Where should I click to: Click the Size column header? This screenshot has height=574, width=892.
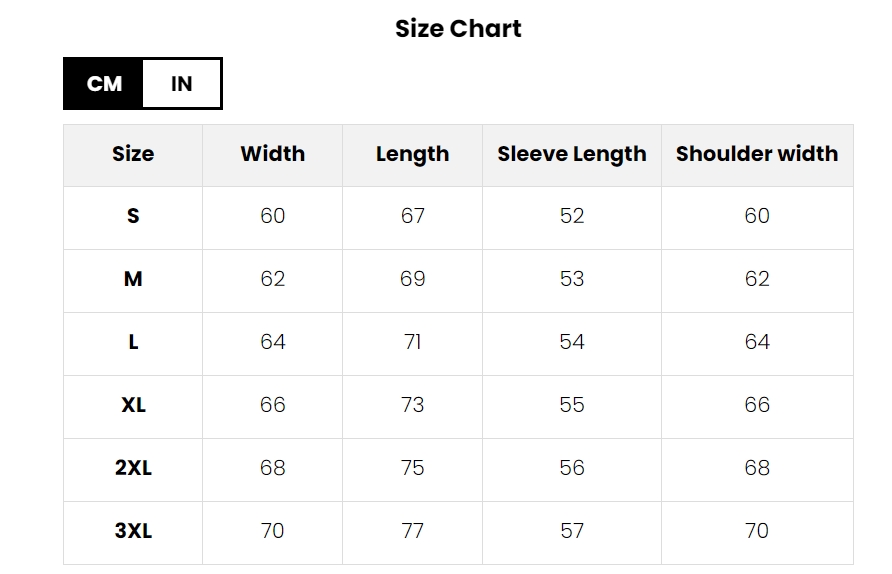pyautogui.click(x=133, y=154)
